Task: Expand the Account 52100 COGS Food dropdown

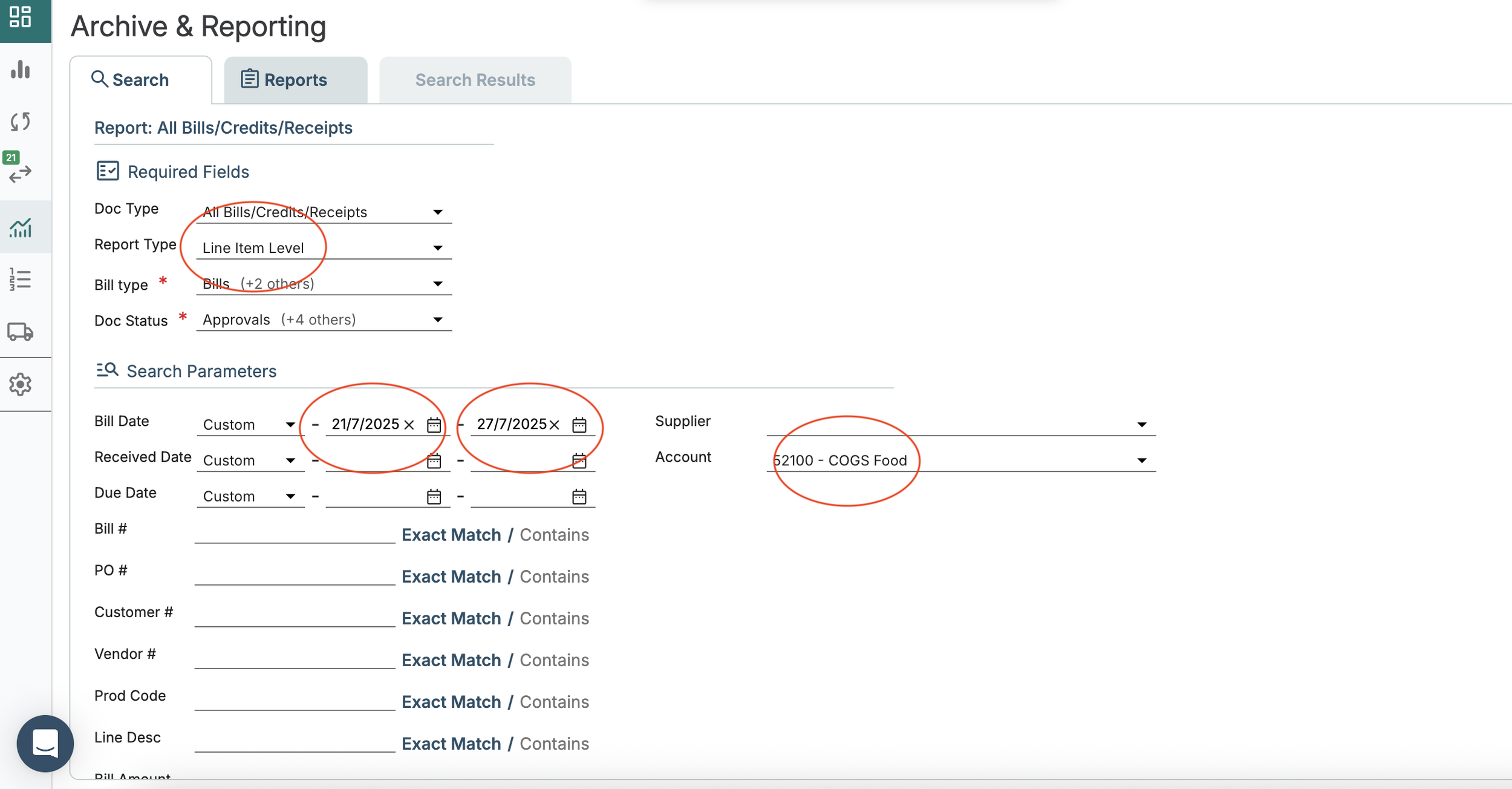Action: coord(1141,460)
